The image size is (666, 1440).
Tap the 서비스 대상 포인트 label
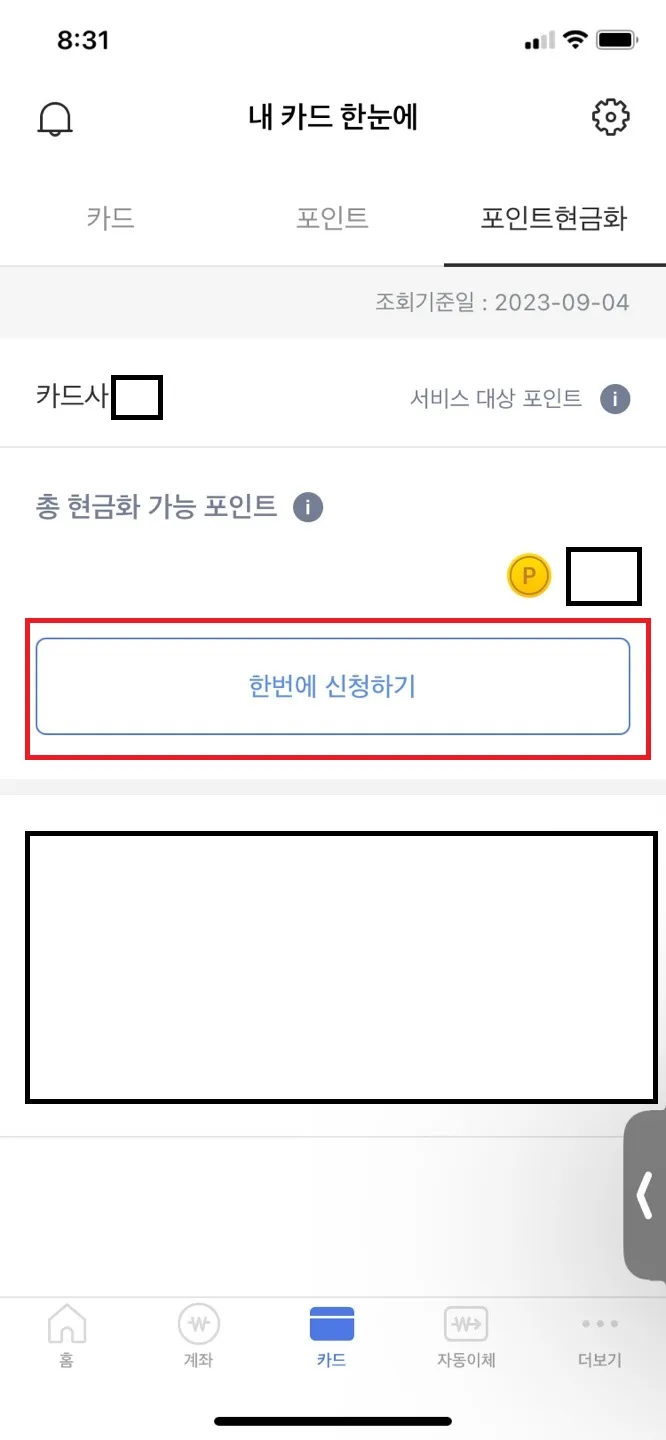point(496,398)
